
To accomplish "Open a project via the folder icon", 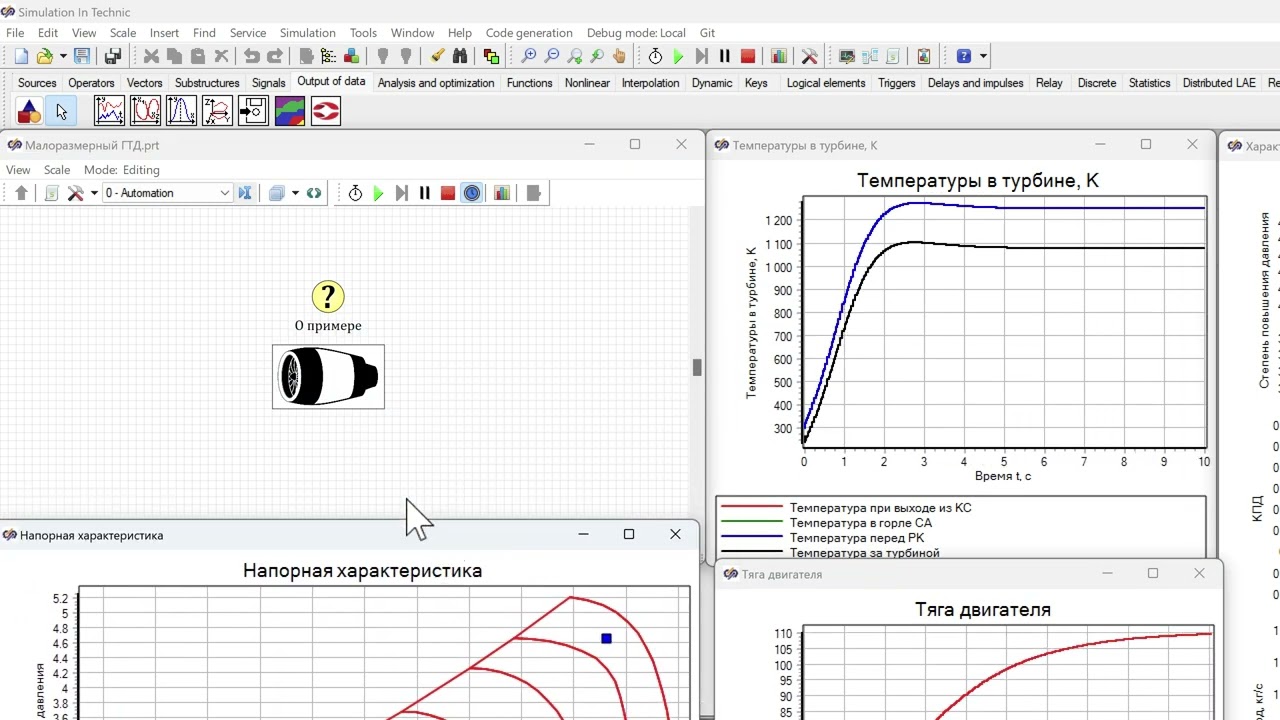I will [45, 56].
